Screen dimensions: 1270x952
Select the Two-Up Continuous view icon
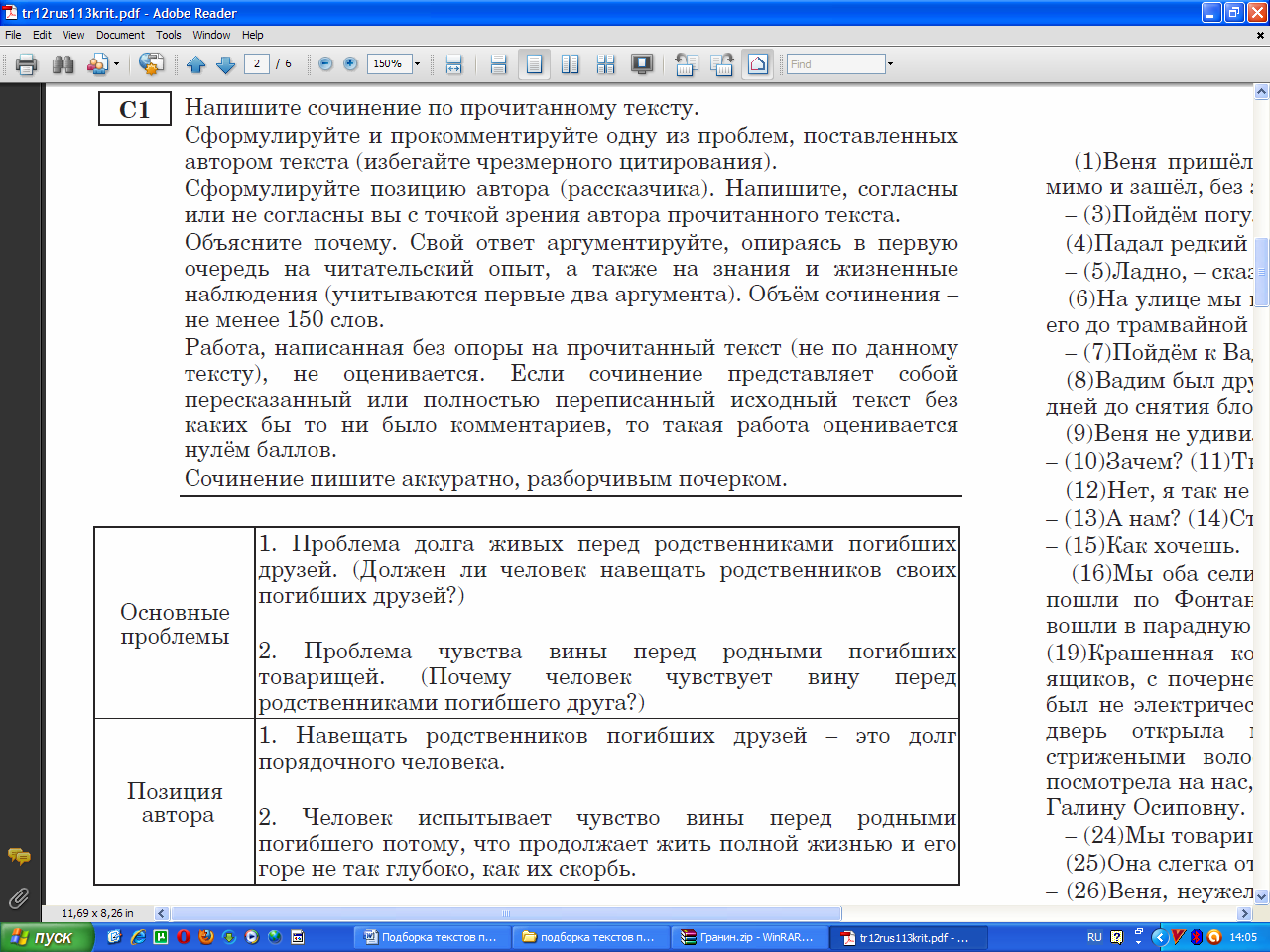[x=606, y=64]
